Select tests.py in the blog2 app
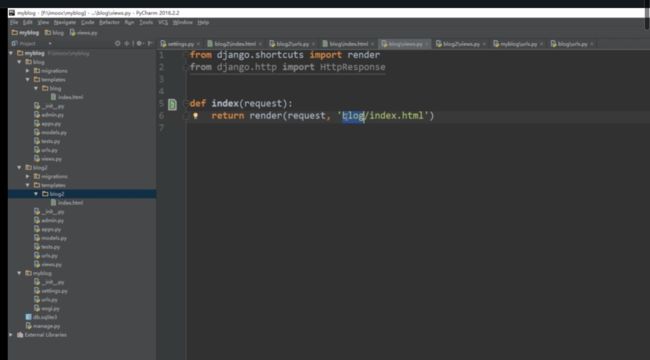650x360 pixels. pyautogui.click(x=47, y=247)
